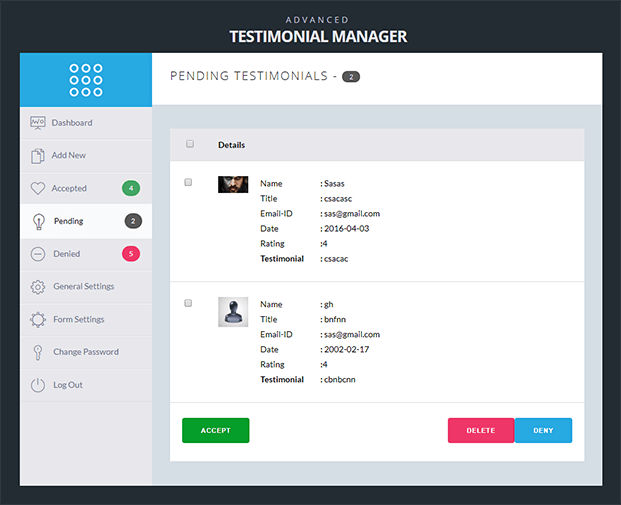Click the Dashboard monitor icon

click(x=38, y=123)
